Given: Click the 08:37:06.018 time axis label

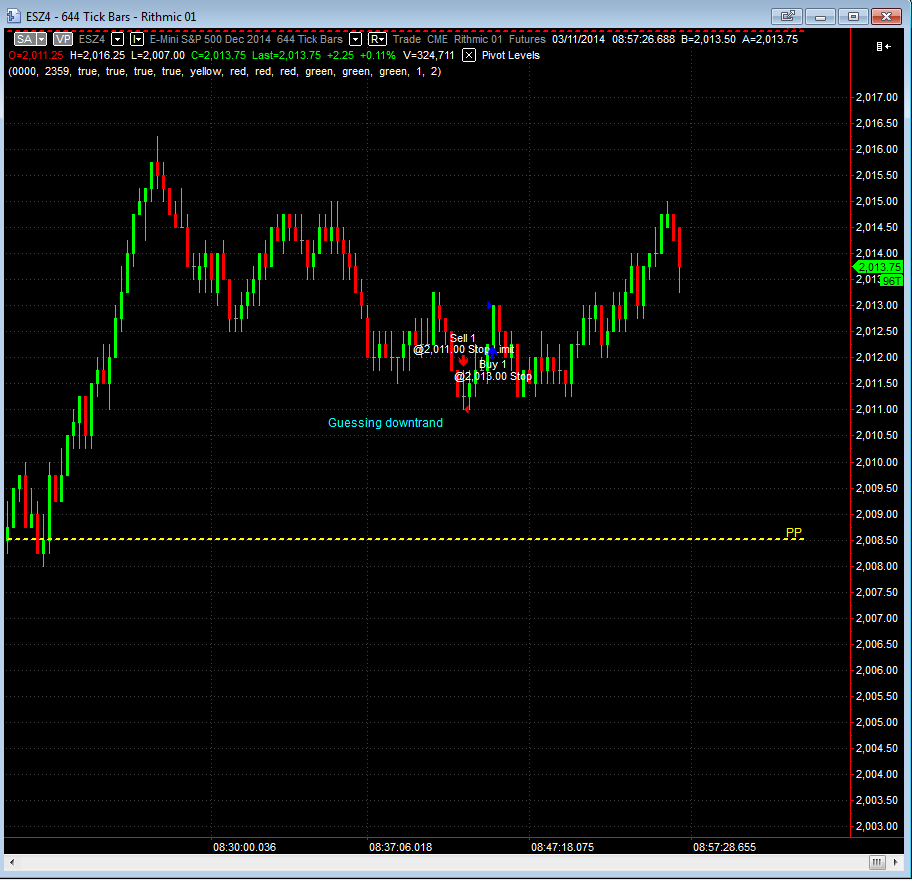Looking at the screenshot, I should pos(400,847).
